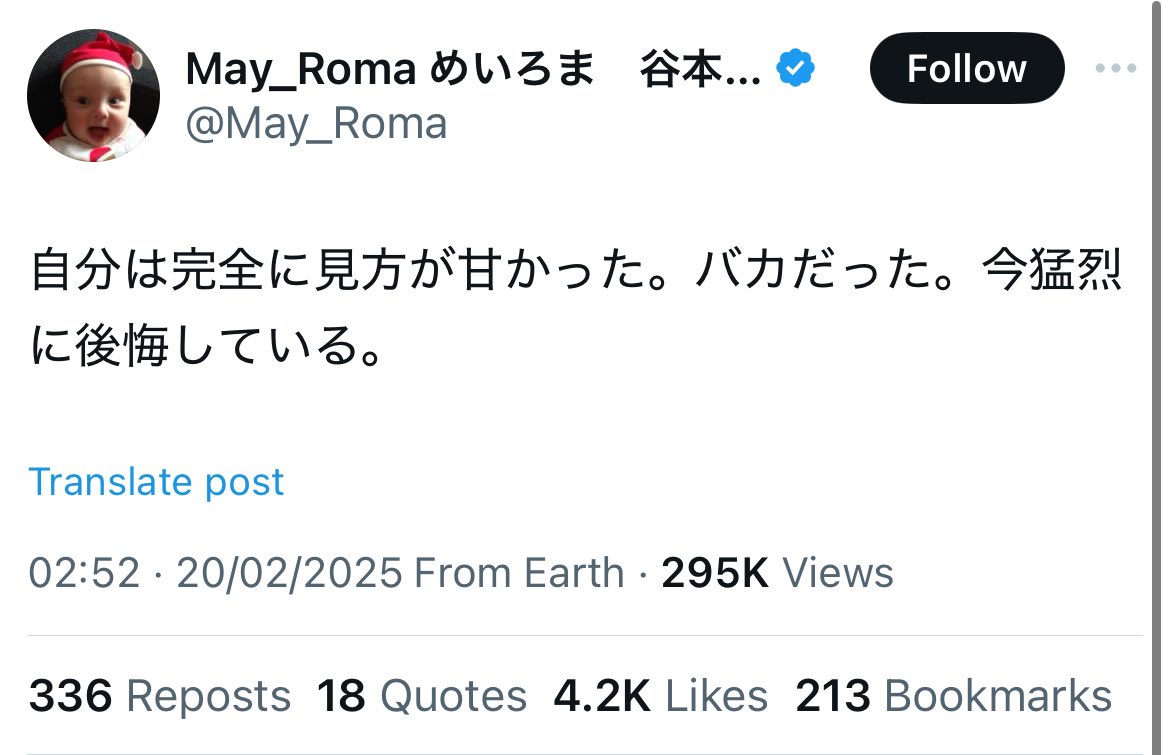This screenshot has height=755, width=1169.
Task: Click the blue verified checkmark badge
Action: pyautogui.click(x=795, y=68)
